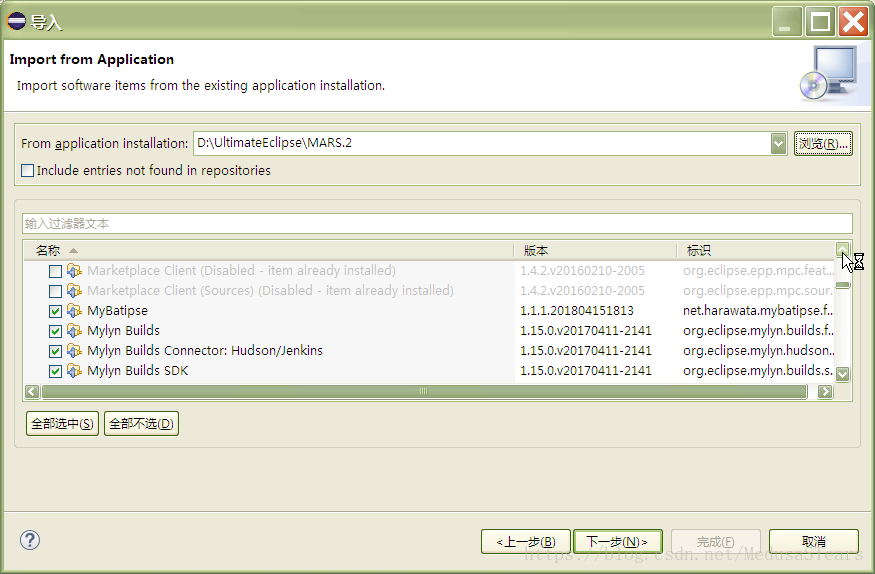The width and height of the screenshot is (875, 574).
Task: Click the scroll up arrow of the list
Action: click(x=843, y=249)
